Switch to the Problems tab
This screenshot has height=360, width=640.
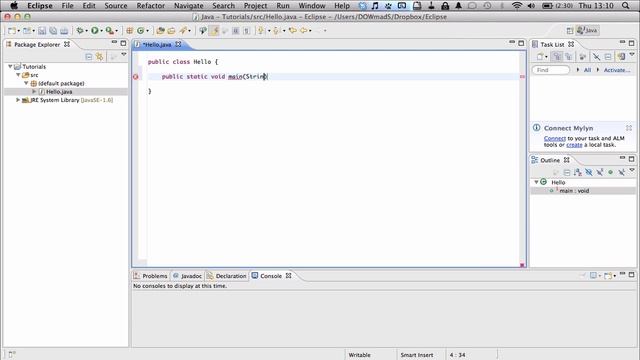151,276
